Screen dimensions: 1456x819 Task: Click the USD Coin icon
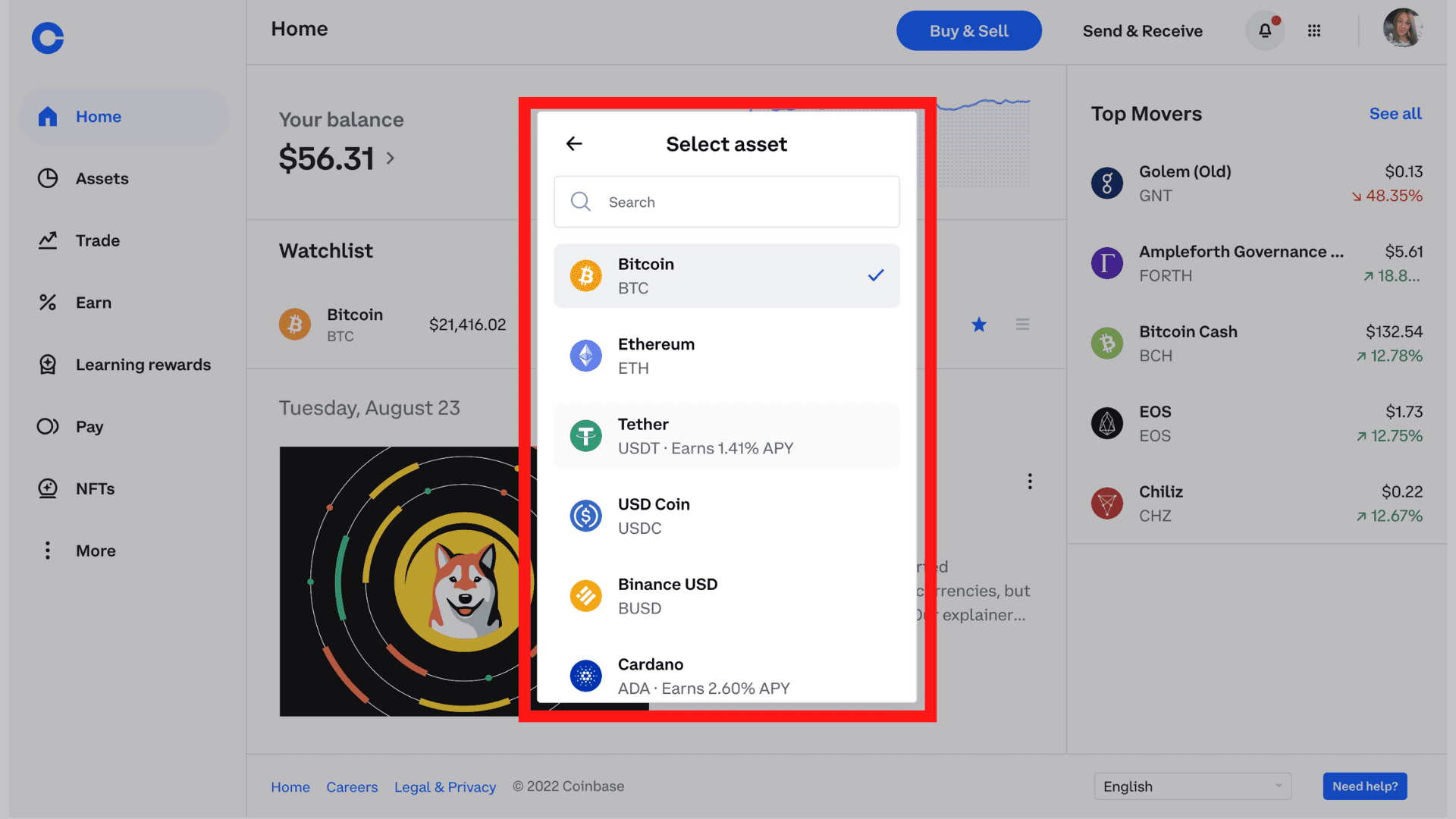pos(586,516)
